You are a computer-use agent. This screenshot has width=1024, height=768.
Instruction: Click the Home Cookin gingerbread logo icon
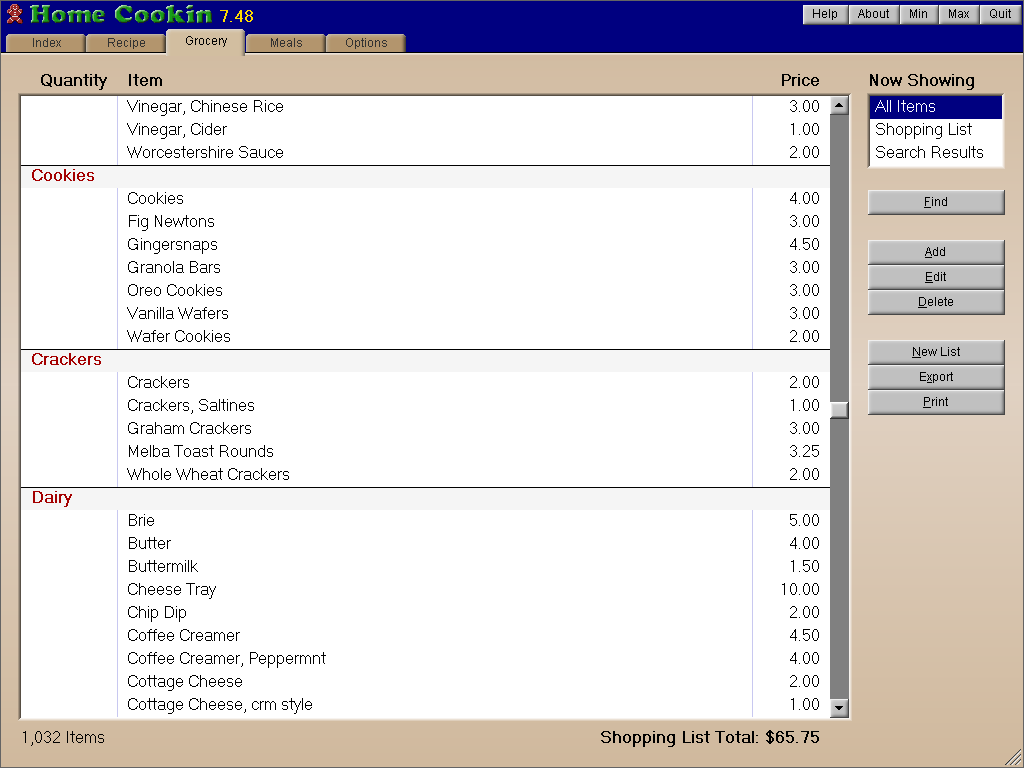[14, 14]
